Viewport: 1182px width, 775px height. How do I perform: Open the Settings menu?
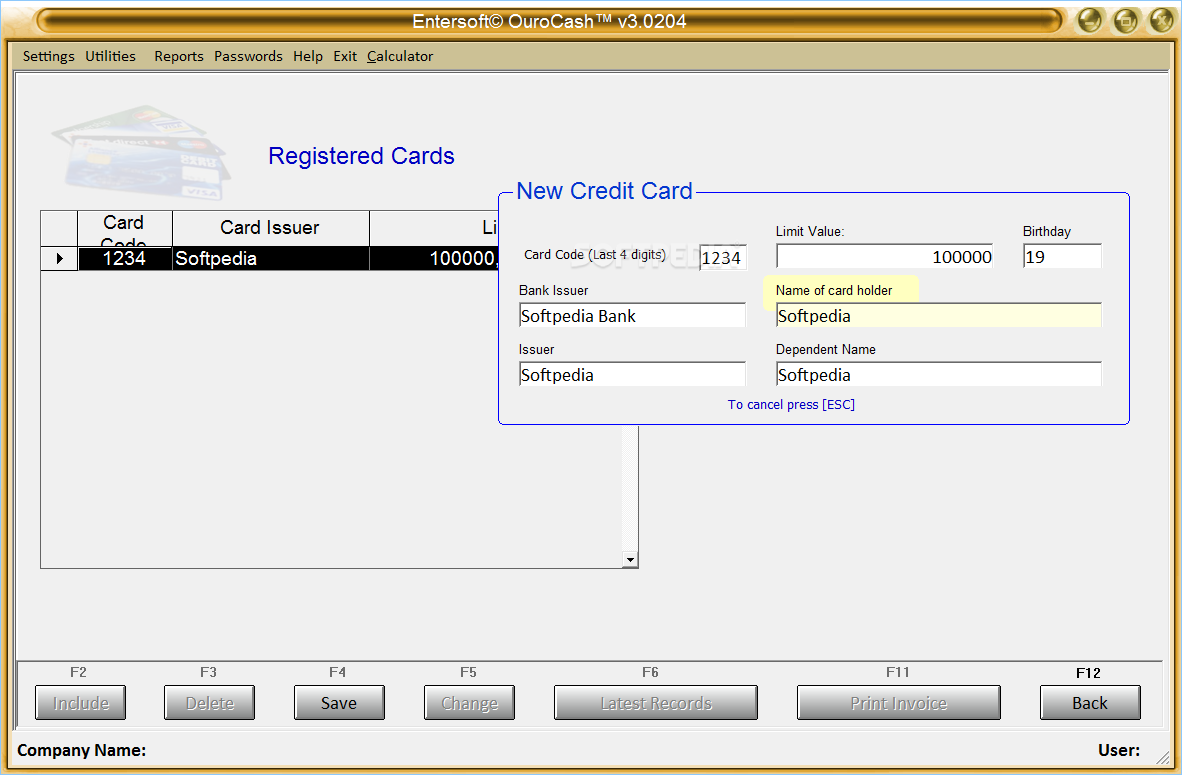[48, 57]
